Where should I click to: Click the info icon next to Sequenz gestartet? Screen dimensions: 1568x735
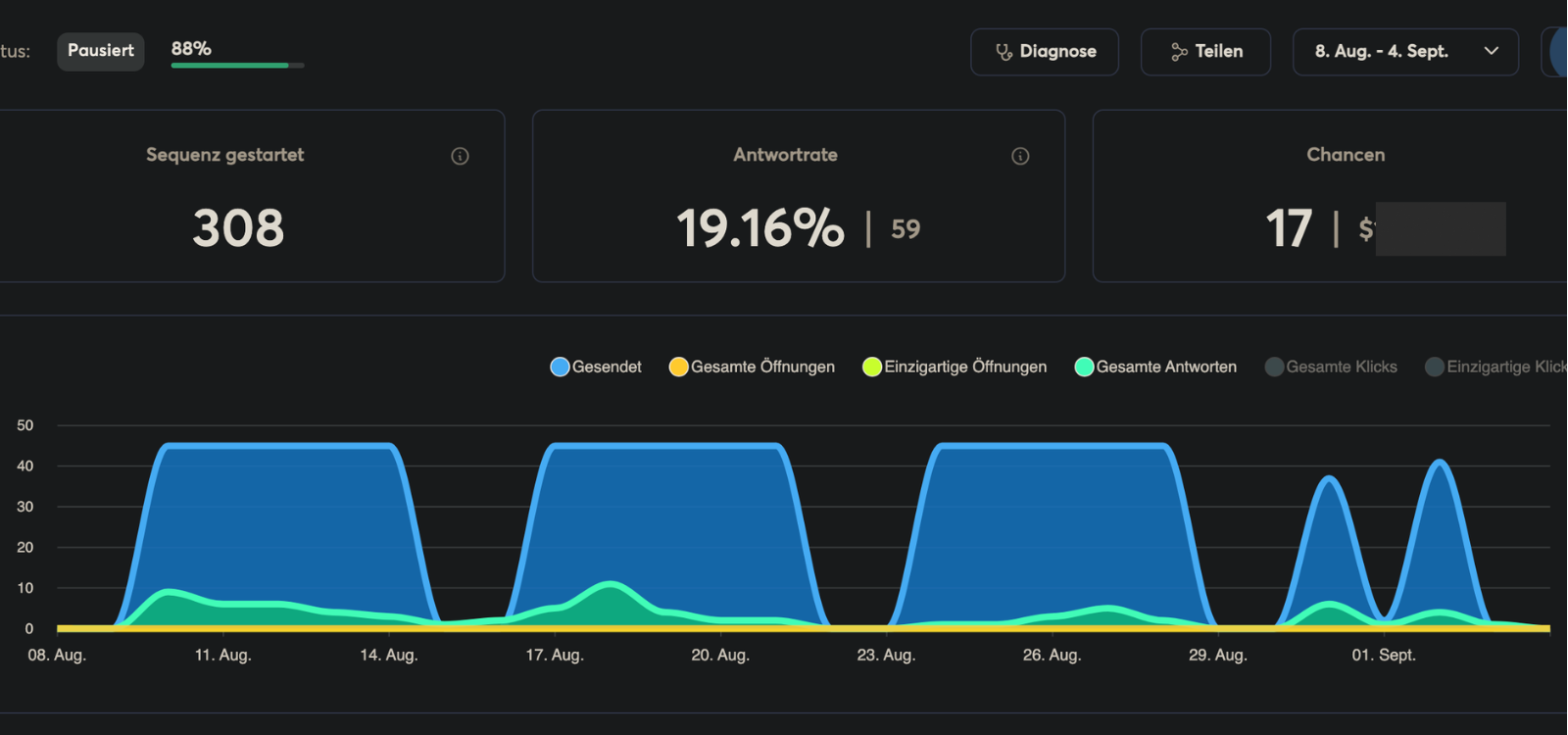pos(460,156)
